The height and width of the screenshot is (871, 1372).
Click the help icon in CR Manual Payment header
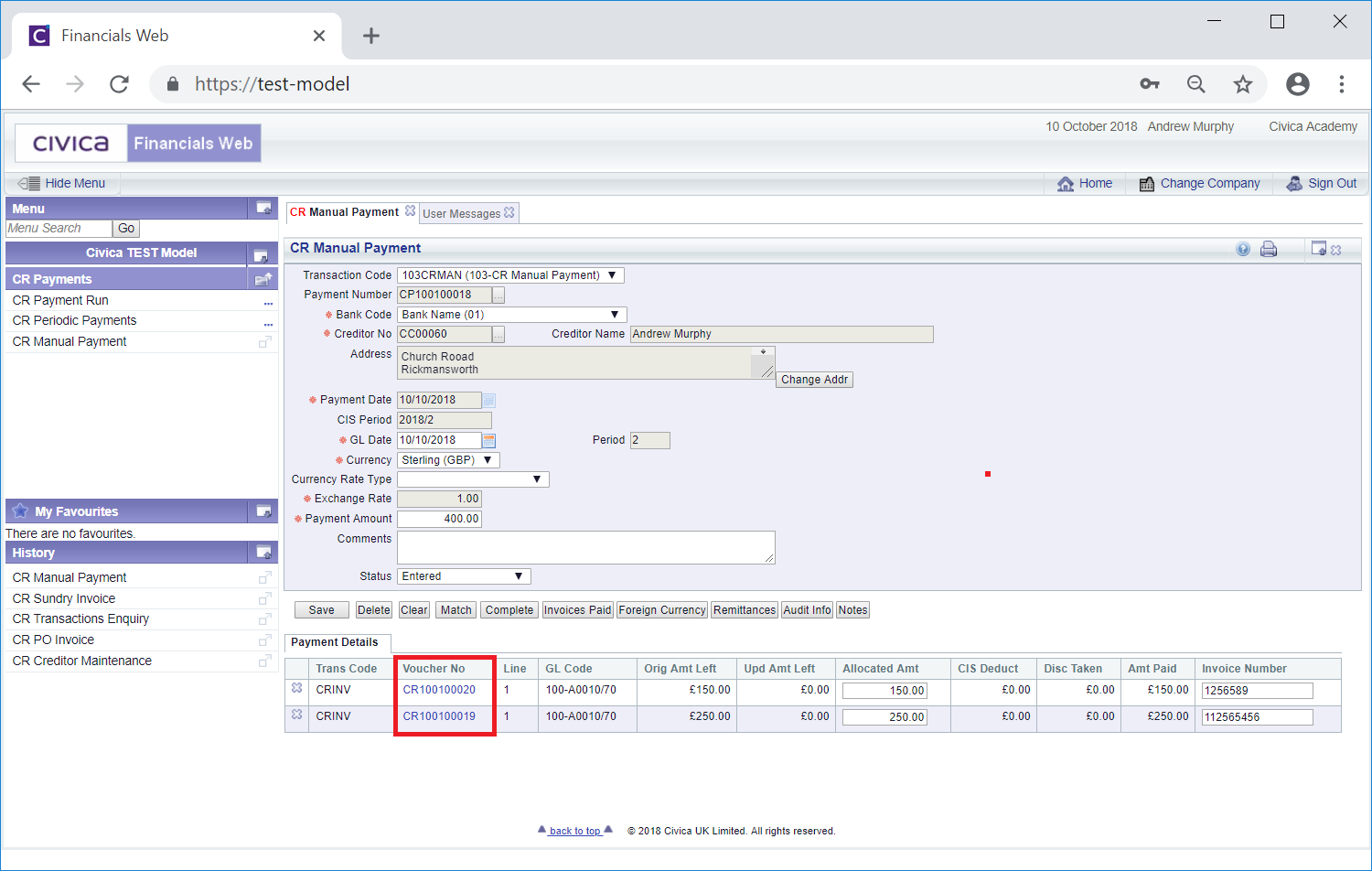click(1243, 249)
